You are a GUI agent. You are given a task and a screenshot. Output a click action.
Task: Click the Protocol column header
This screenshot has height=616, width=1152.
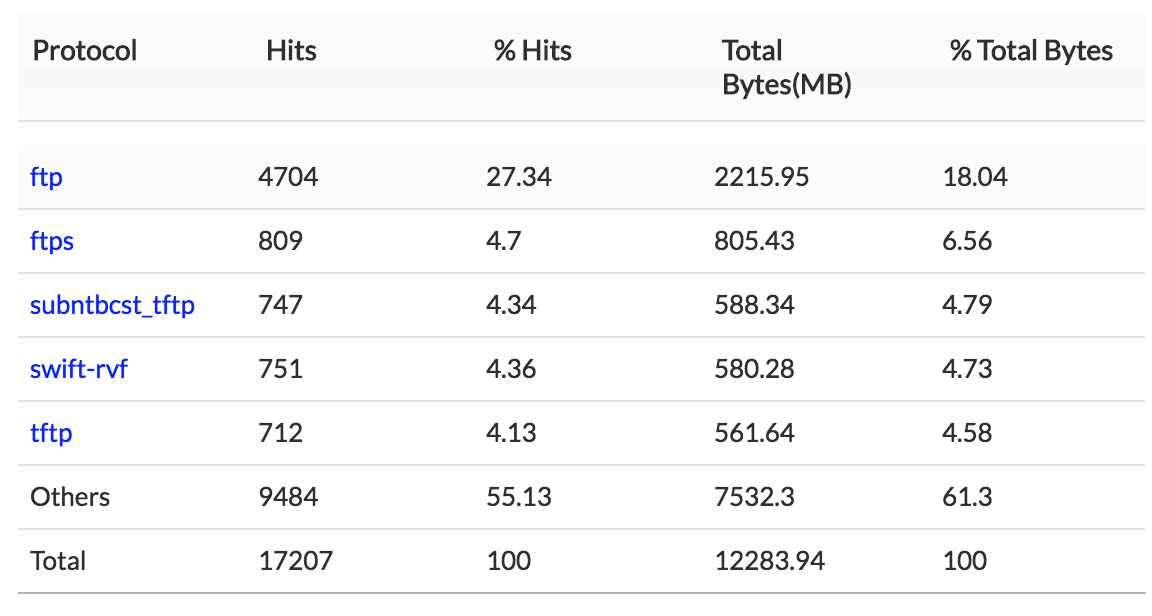pos(85,51)
